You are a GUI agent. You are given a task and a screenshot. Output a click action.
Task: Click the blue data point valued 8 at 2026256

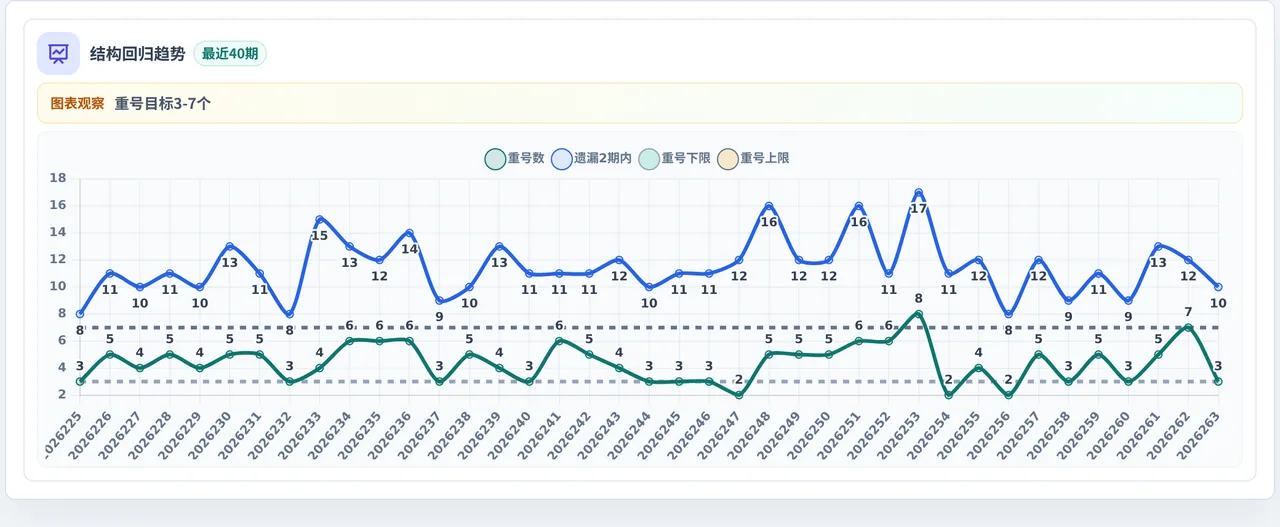coord(1008,314)
